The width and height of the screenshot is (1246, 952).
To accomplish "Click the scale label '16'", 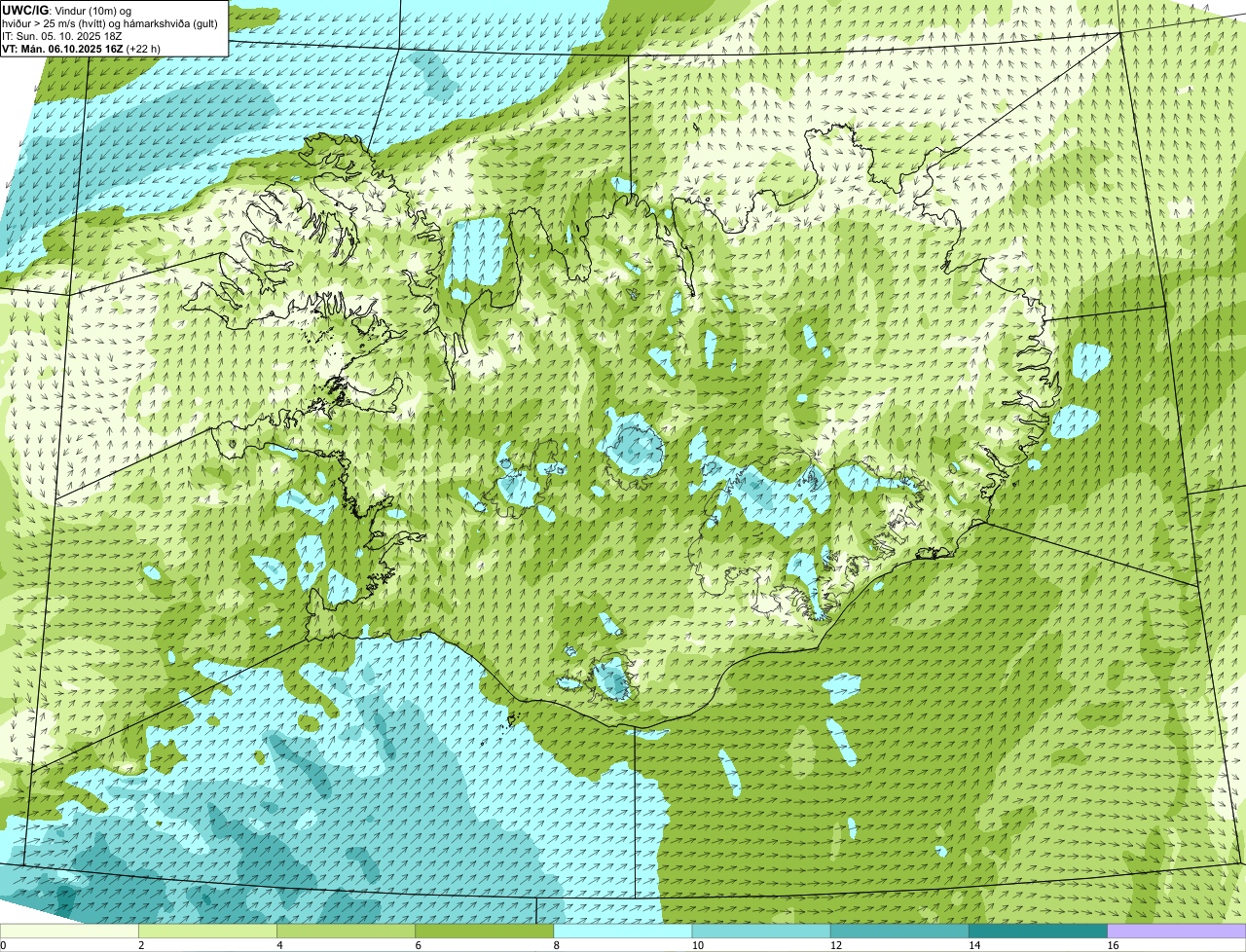I will [1113, 945].
